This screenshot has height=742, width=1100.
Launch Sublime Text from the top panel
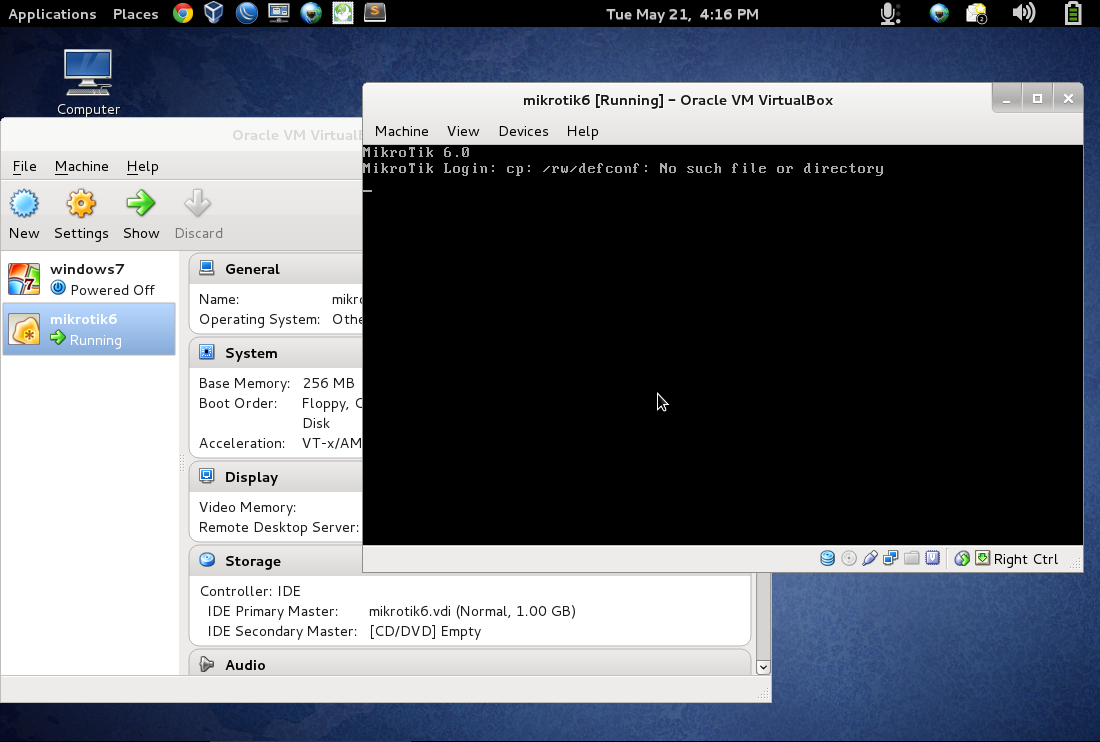tap(375, 13)
